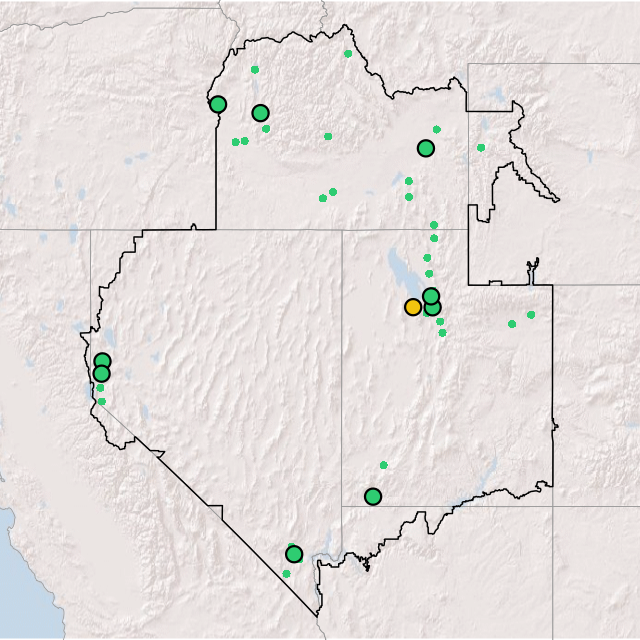Select the large green marker in the northeast
This screenshot has height=640, width=640.
click(426, 148)
